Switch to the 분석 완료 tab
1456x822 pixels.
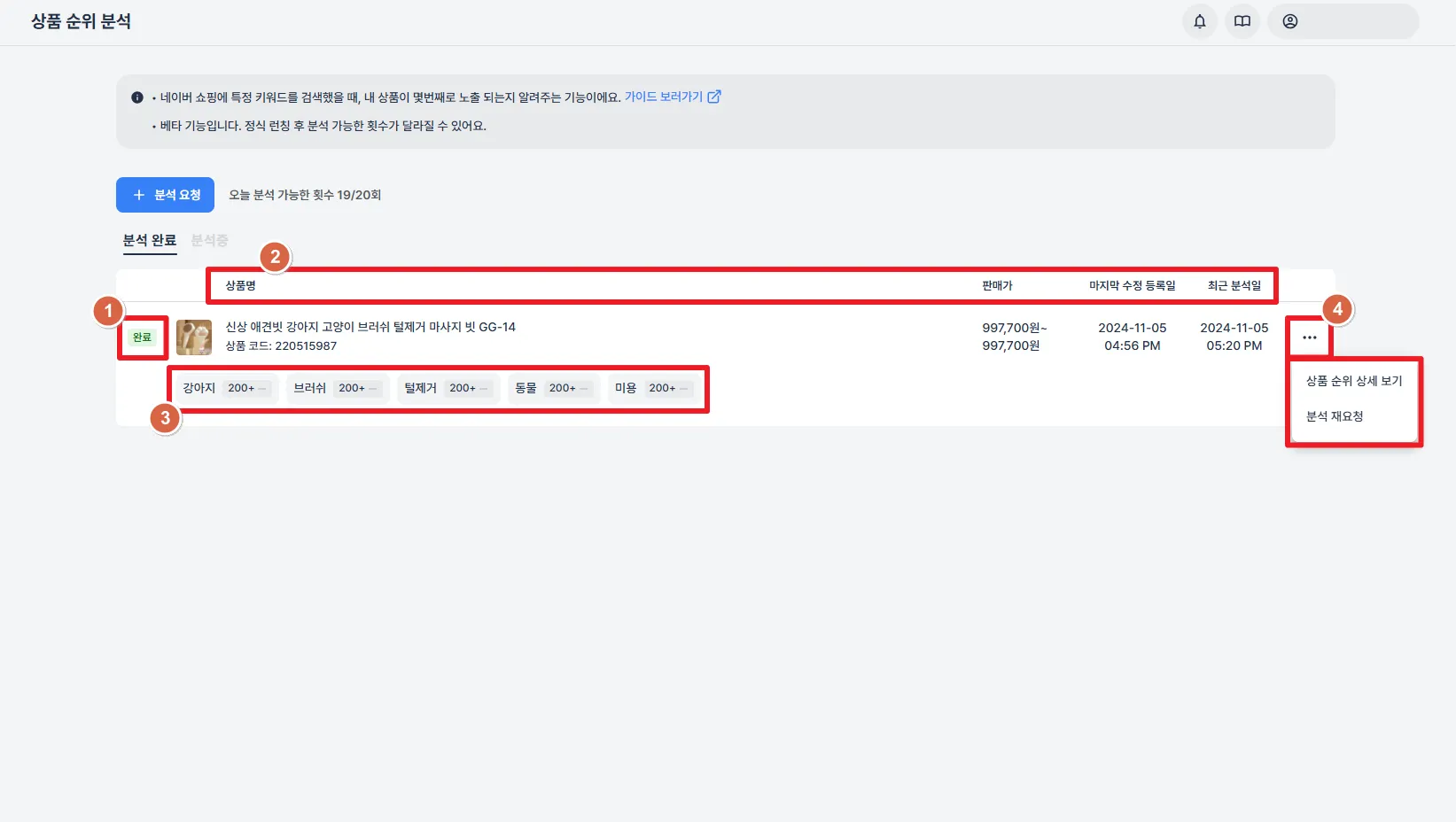[150, 240]
